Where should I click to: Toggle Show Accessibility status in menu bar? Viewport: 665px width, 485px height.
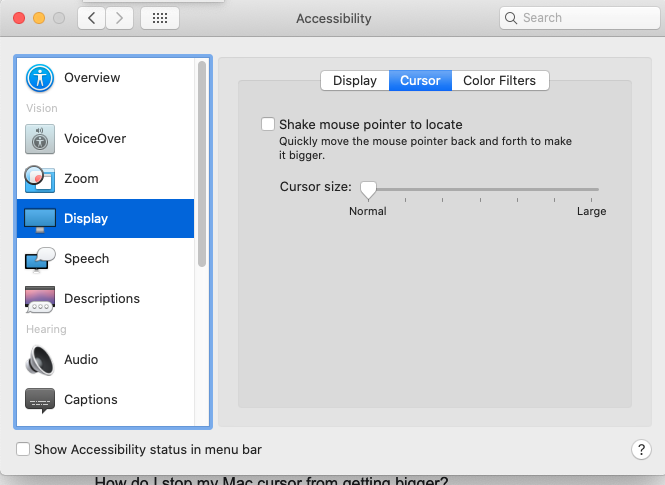point(24,450)
